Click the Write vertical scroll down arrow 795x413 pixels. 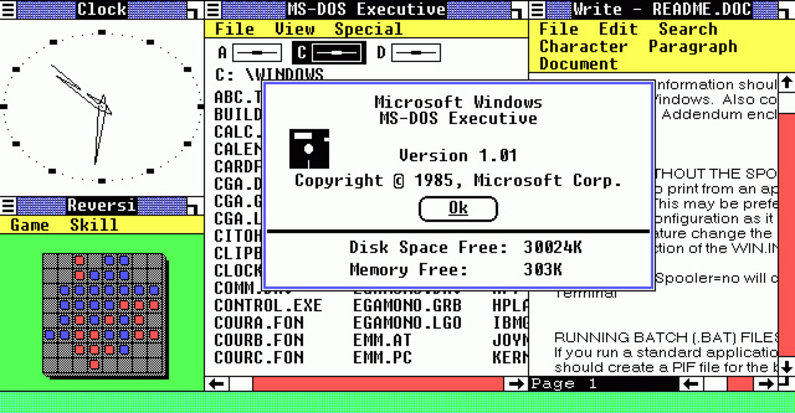pyautogui.click(x=786, y=366)
